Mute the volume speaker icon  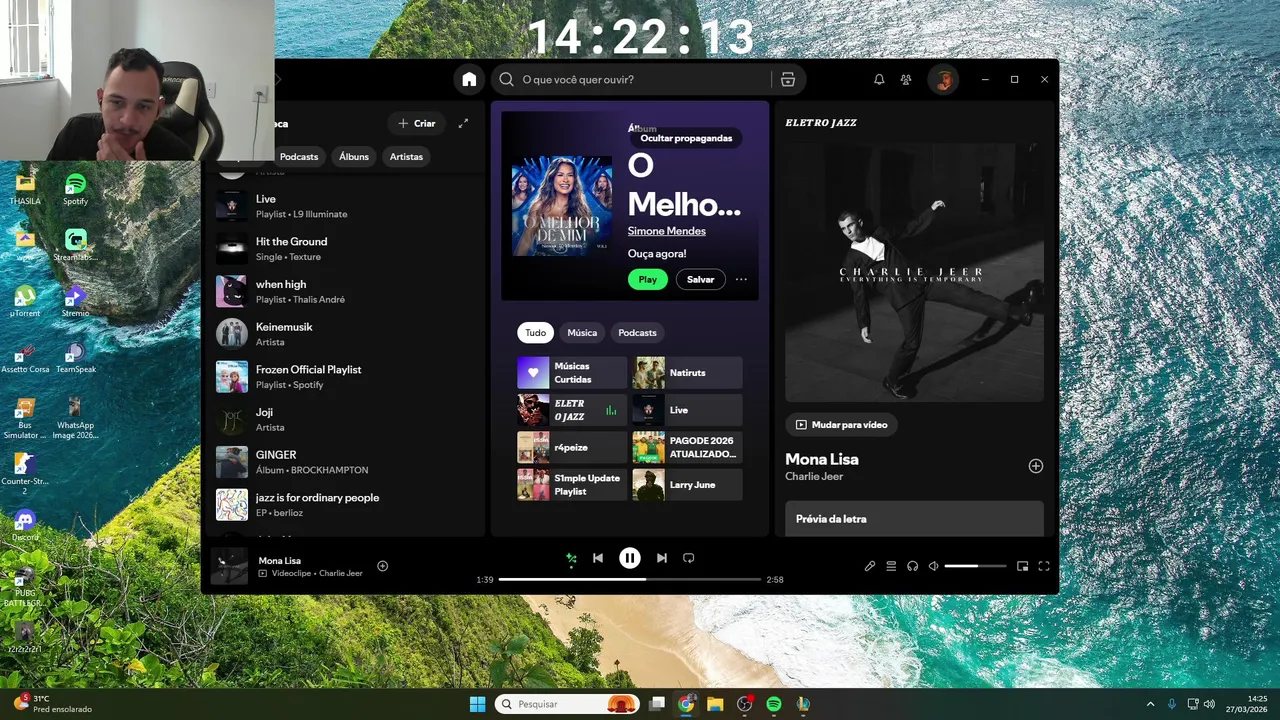click(x=933, y=566)
